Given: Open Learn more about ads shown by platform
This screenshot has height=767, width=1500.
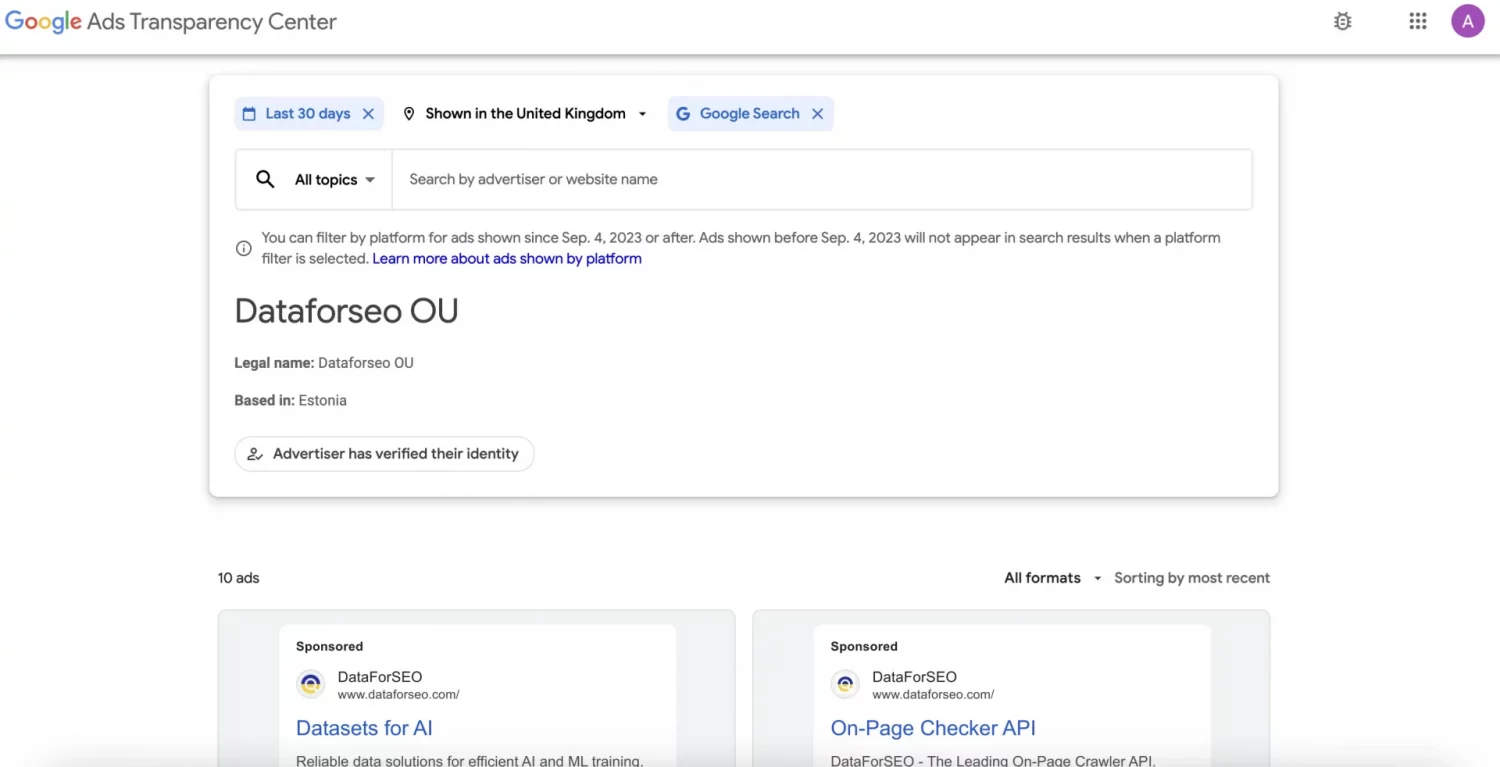Looking at the screenshot, I should (x=507, y=259).
